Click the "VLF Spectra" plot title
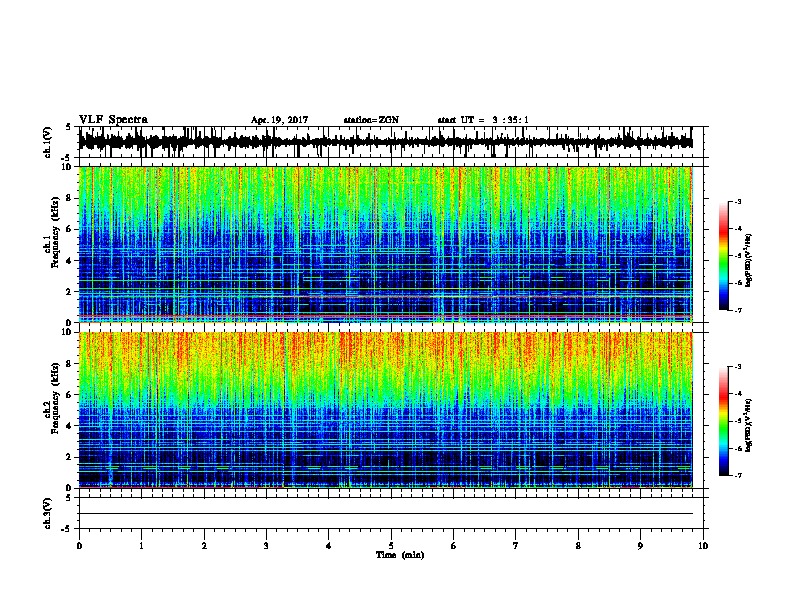 113,120
